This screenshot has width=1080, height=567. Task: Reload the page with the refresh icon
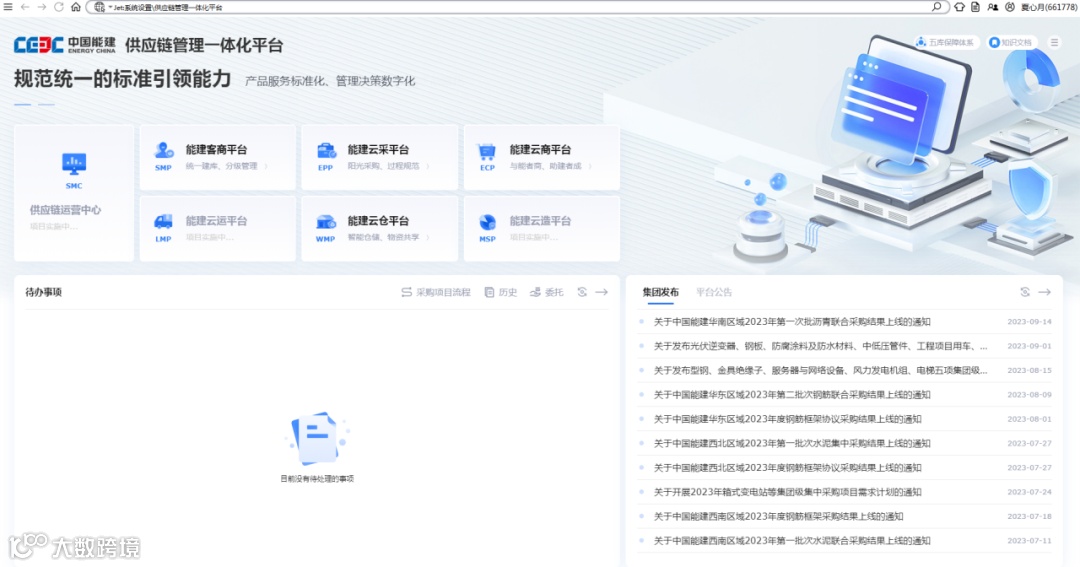tap(59, 7)
